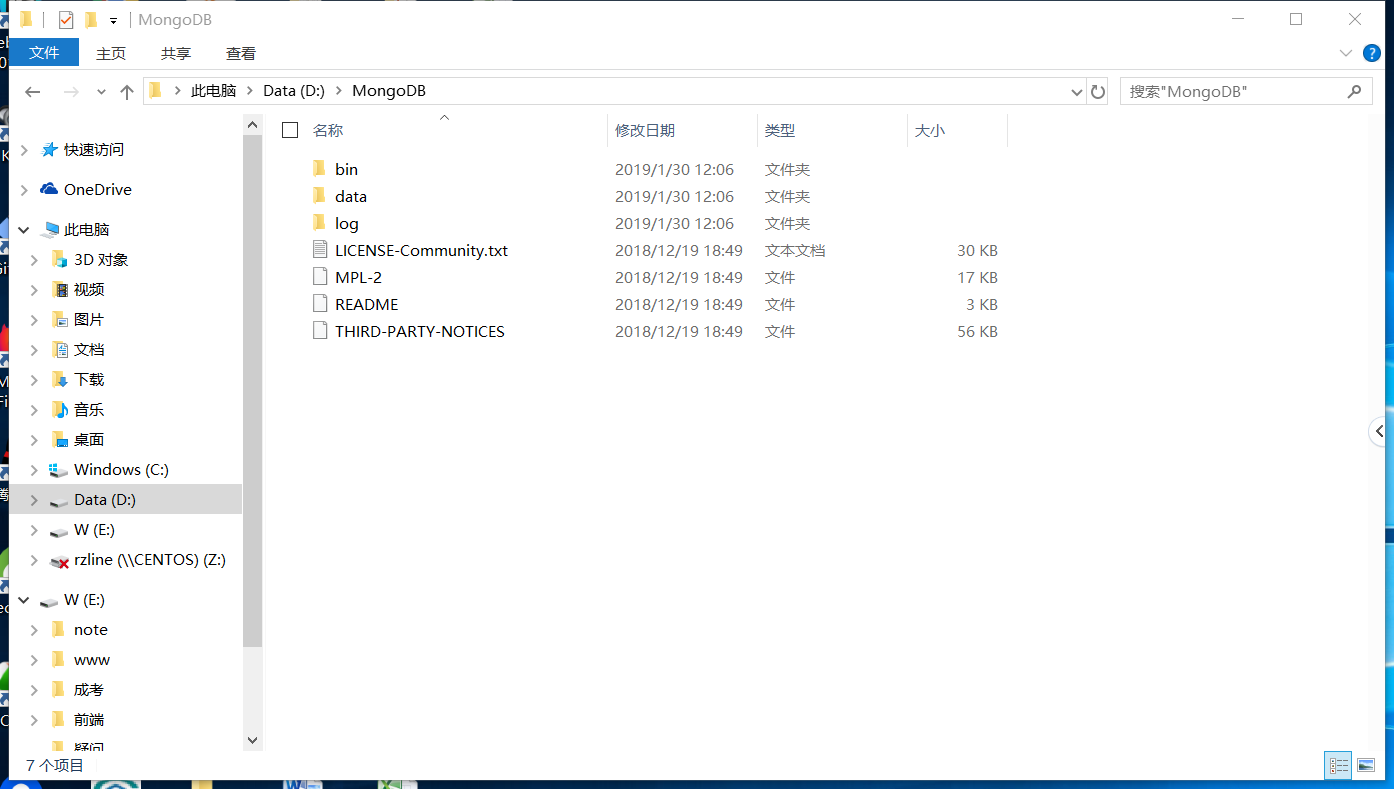Sort by 类型 column header

(780, 130)
